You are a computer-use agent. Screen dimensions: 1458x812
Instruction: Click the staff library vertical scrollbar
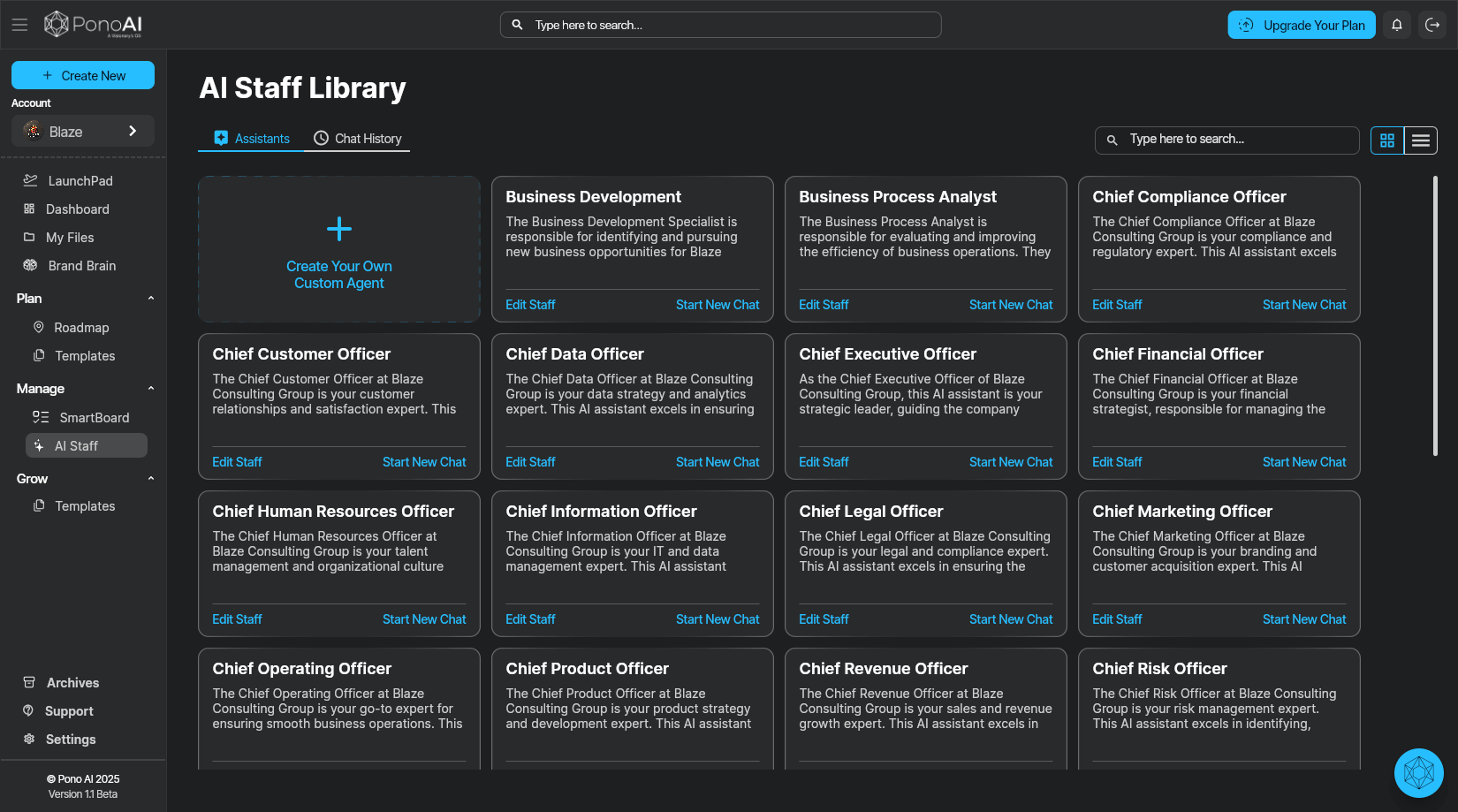tap(1435, 316)
